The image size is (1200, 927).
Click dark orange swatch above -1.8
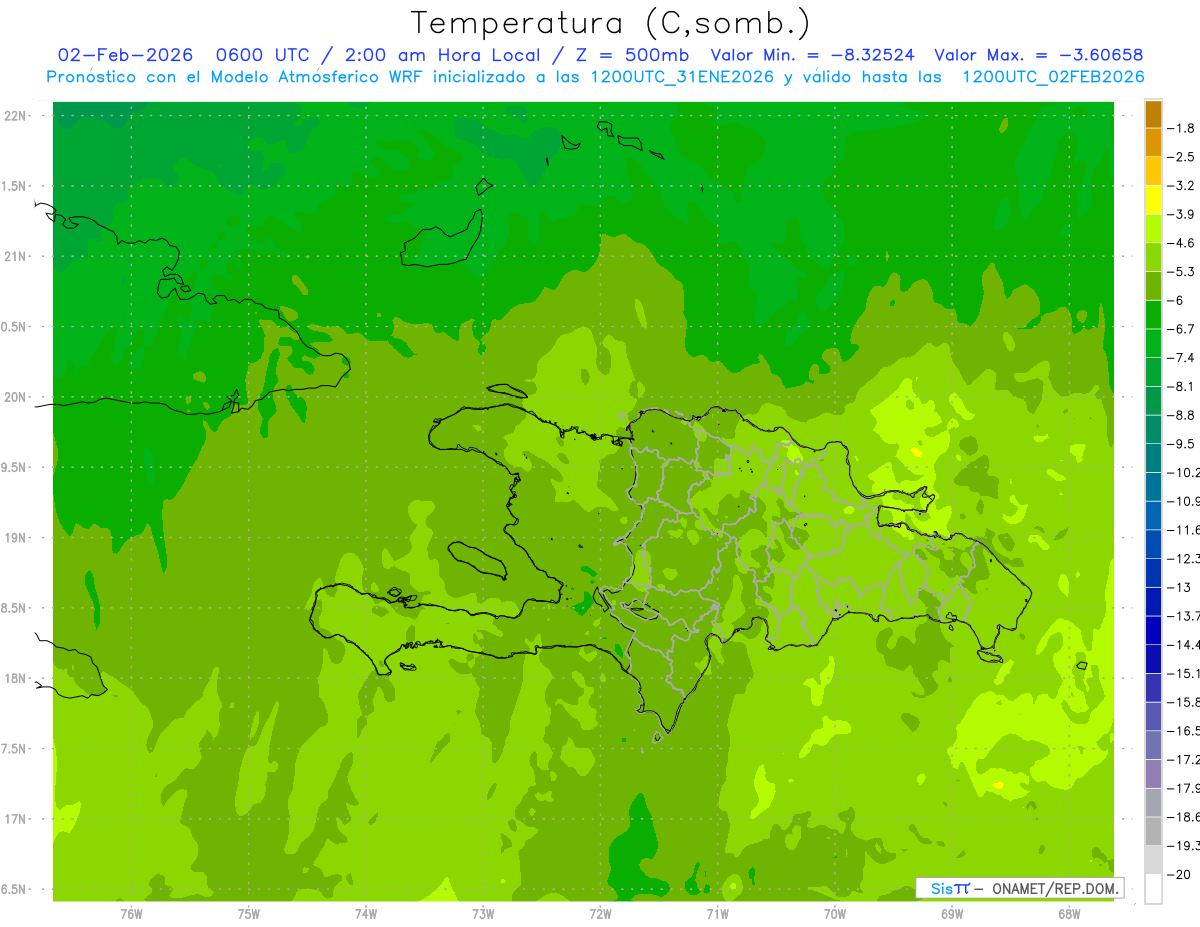[1153, 114]
